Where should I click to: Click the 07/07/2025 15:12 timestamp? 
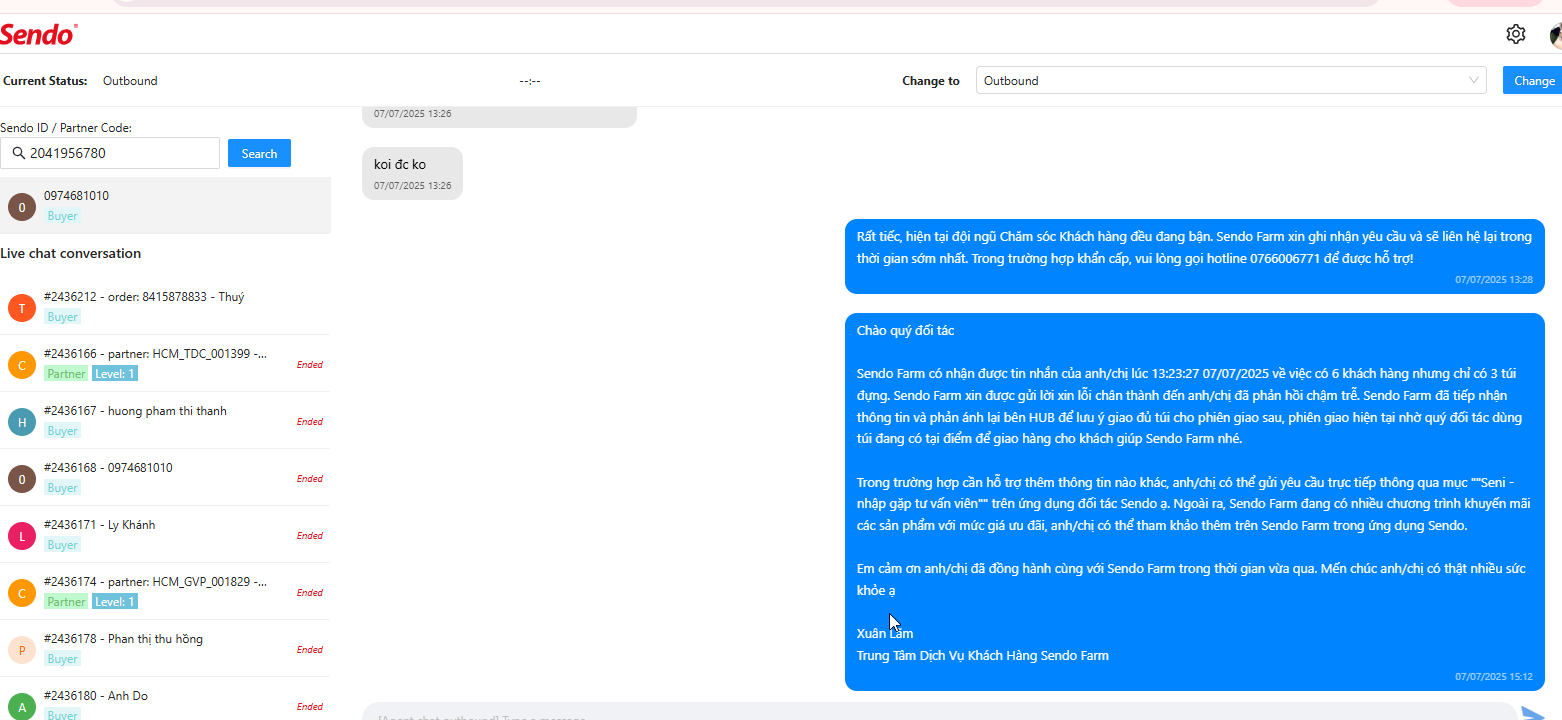1494,677
